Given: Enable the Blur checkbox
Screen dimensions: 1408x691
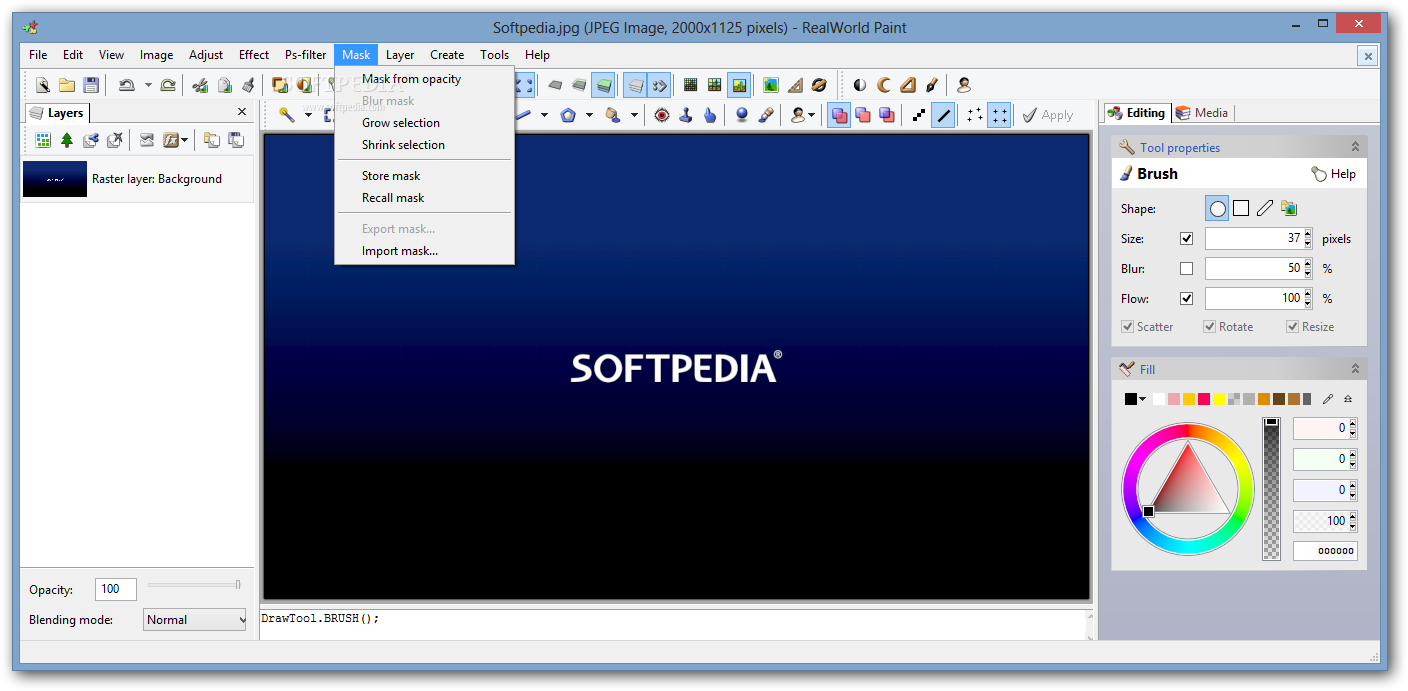Looking at the screenshot, I should [x=1187, y=268].
